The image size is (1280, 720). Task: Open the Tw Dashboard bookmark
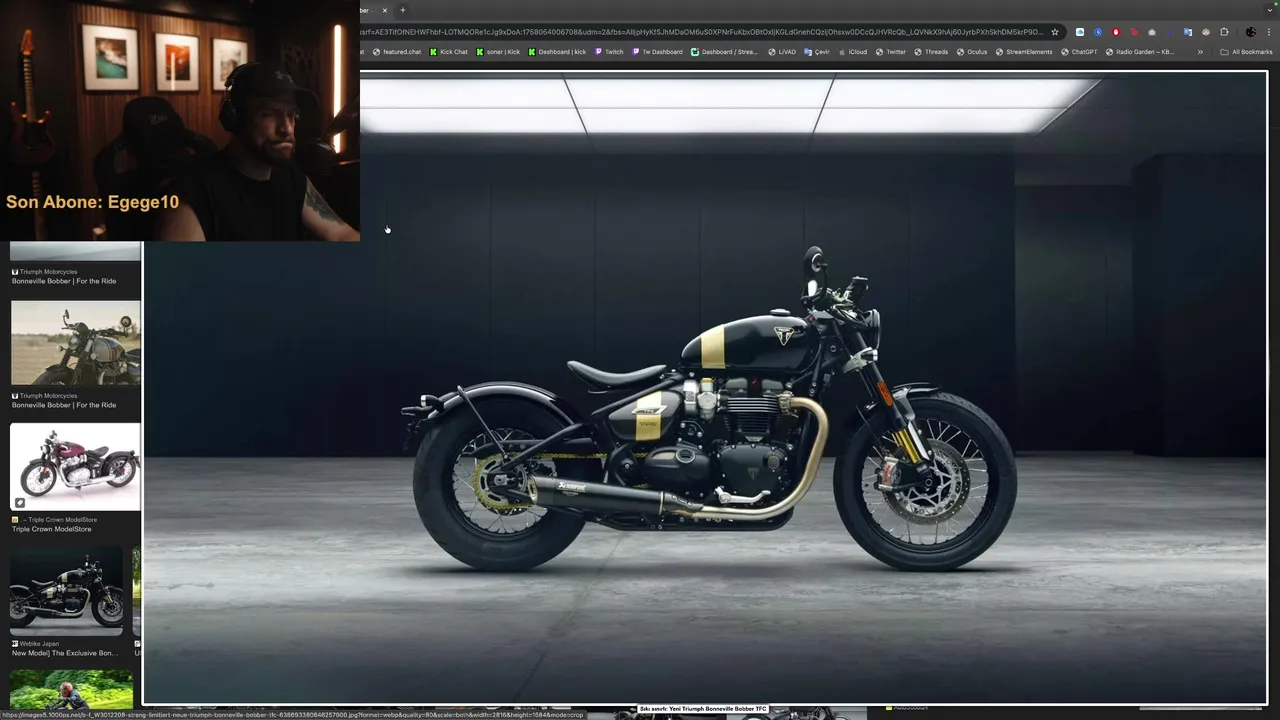657,52
